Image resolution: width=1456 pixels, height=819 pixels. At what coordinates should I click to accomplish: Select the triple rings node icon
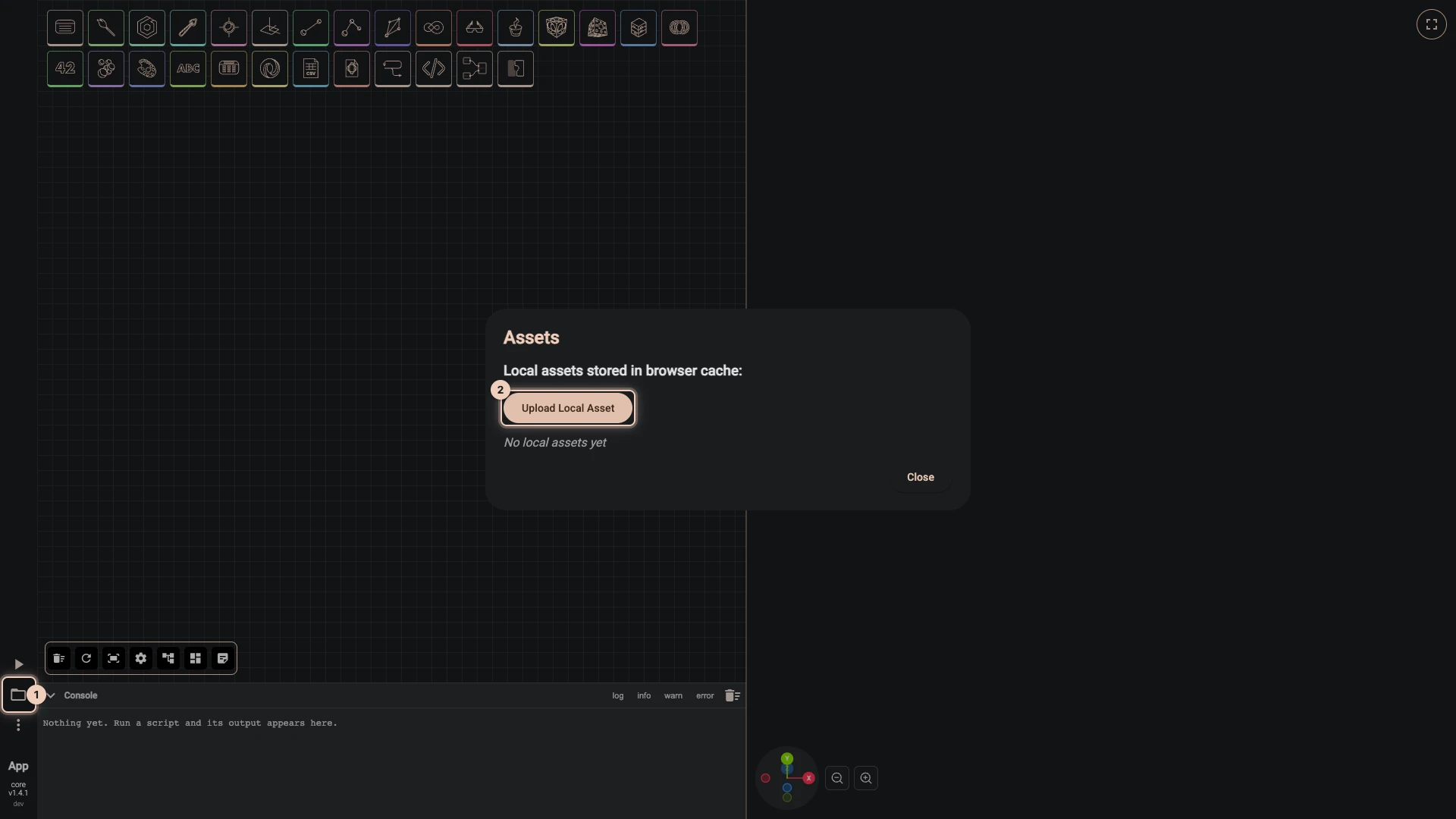click(679, 28)
